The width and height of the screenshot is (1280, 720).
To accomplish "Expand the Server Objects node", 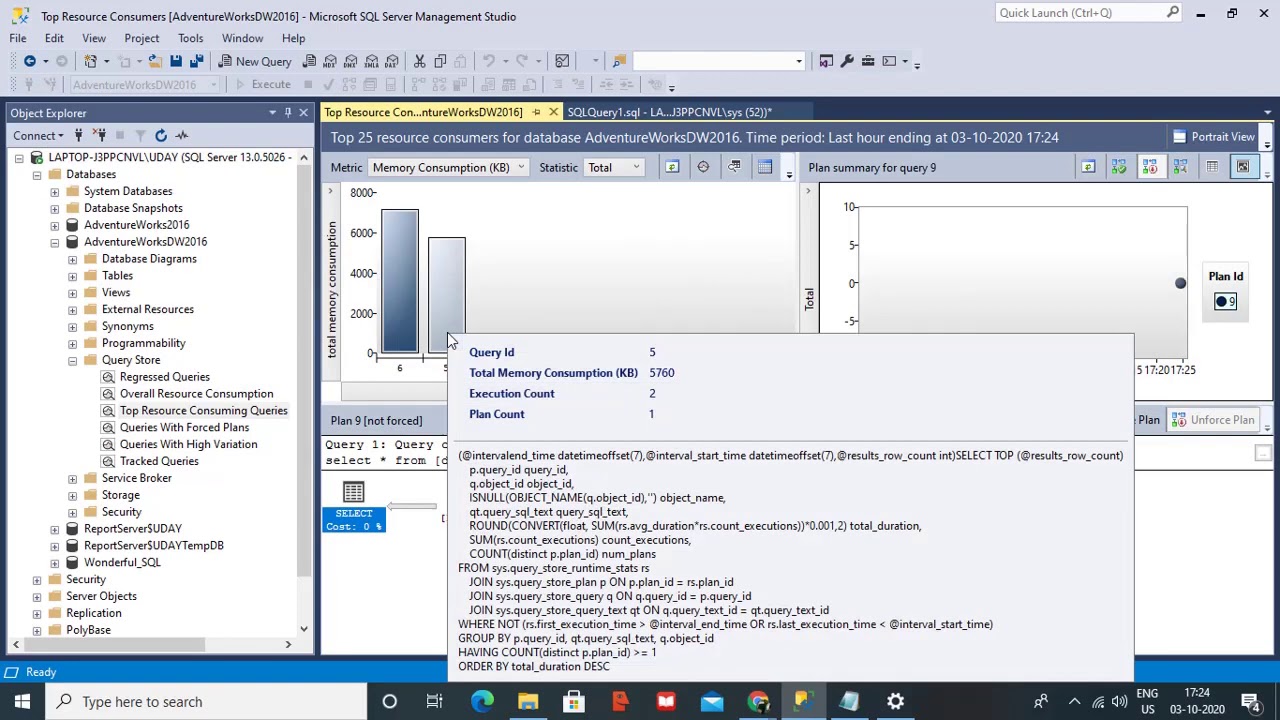I will click(x=36, y=596).
